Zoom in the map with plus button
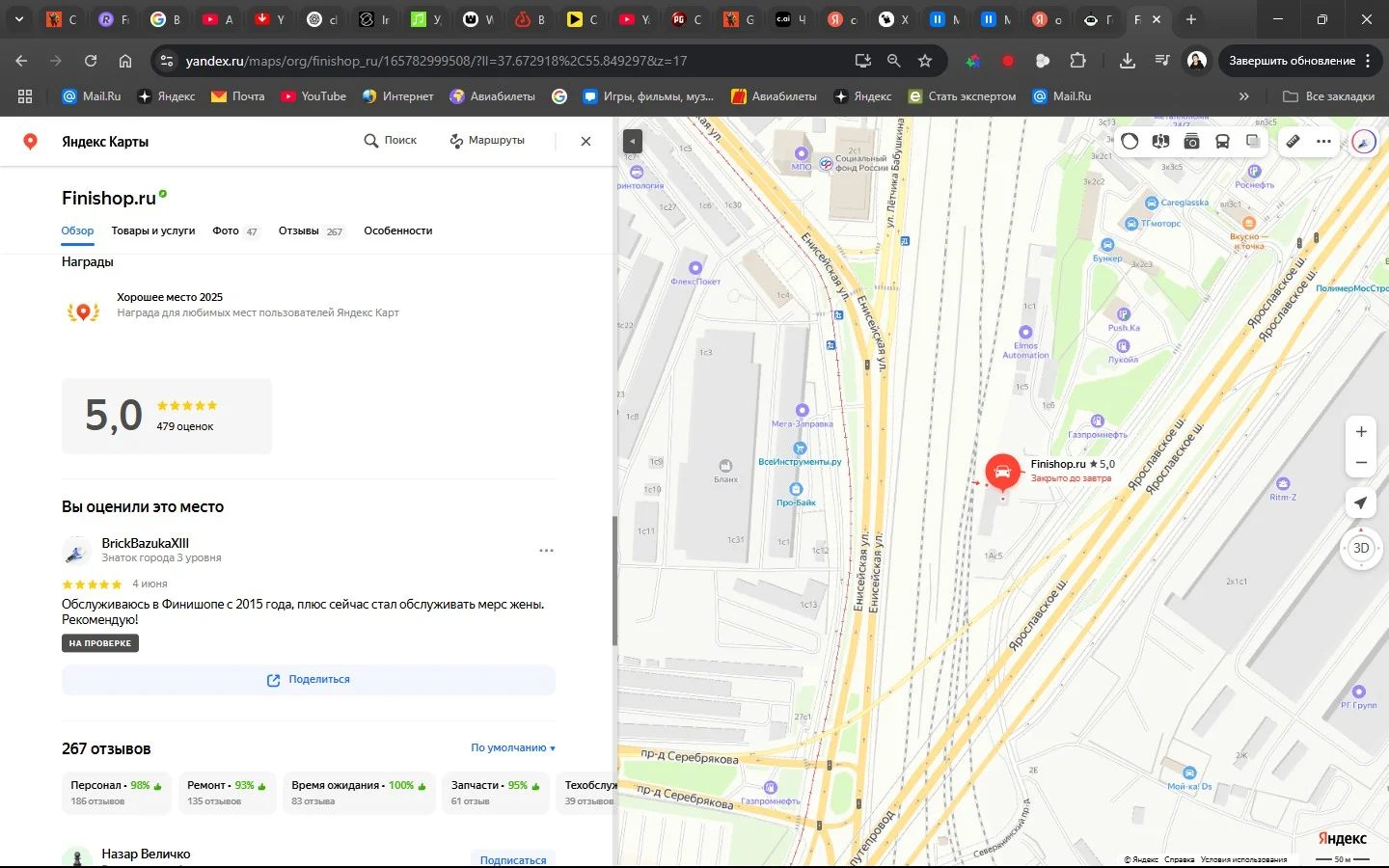1389x868 pixels. [x=1361, y=432]
